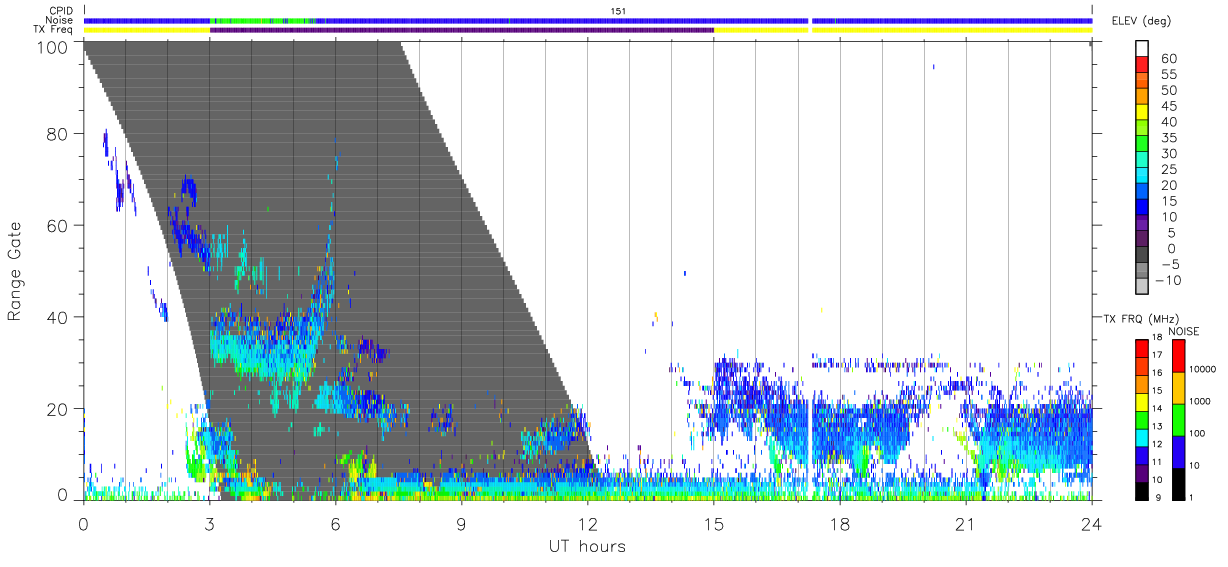Click the "CPID" row label
The height and width of the screenshot is (567, 1228).
click(x=63, y=11)
